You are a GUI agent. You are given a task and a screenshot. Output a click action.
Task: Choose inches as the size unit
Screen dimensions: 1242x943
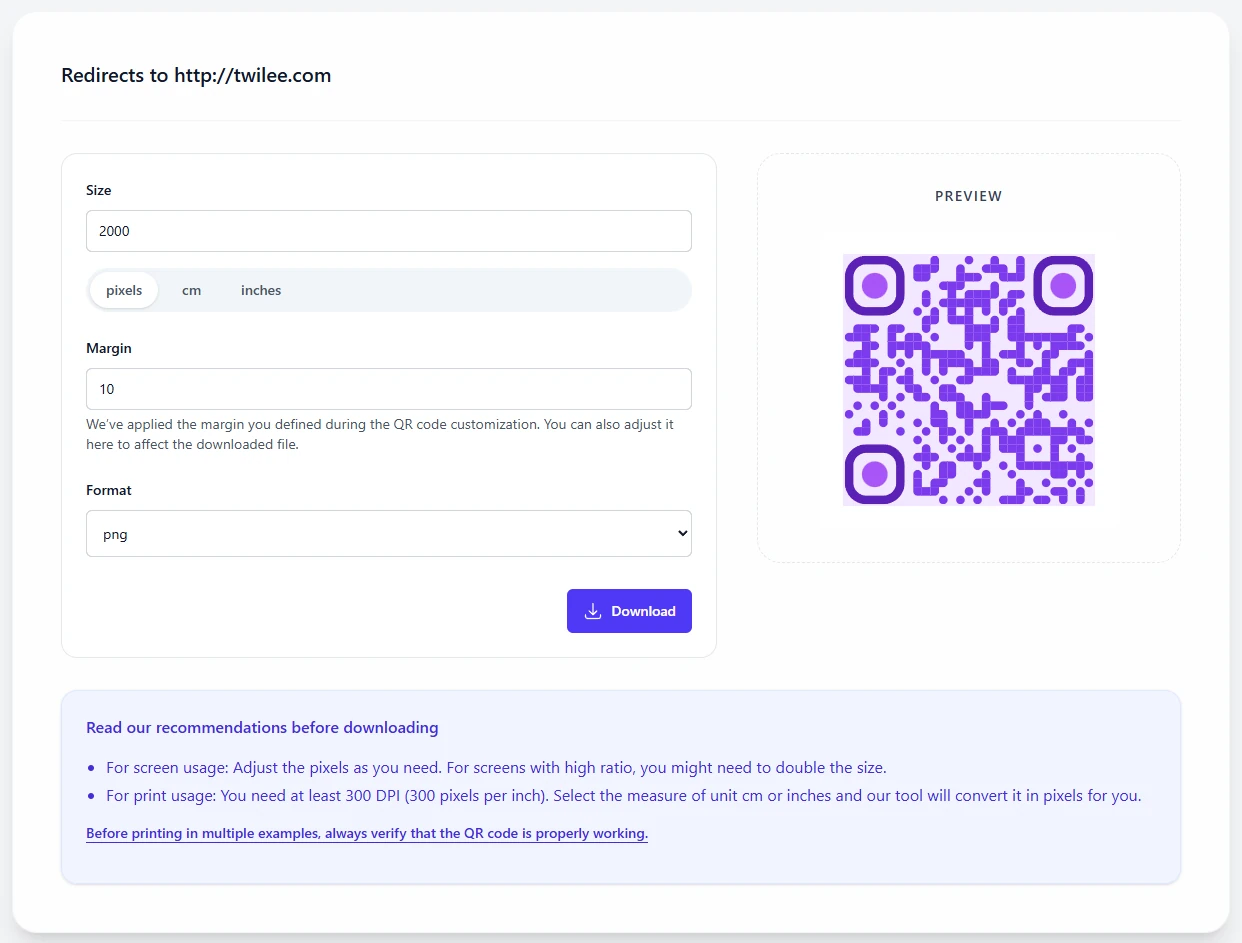tap(260, 290)
